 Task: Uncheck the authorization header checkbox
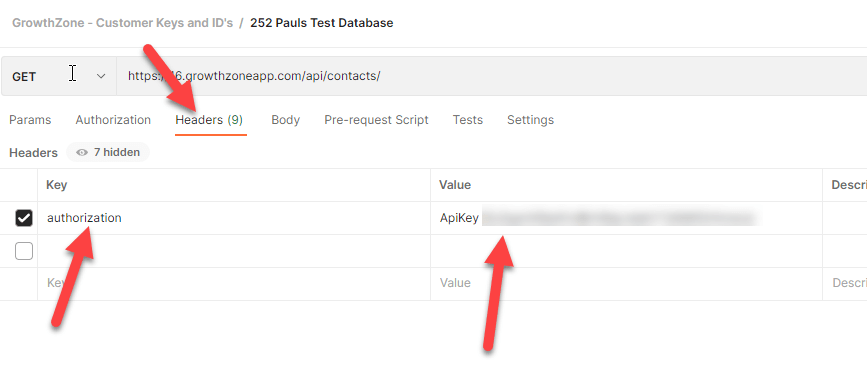click(x=24, y=218)
